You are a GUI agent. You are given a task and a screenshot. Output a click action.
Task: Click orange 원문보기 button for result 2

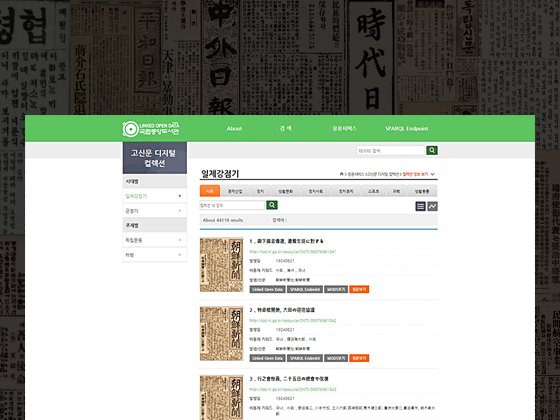coord(359,358)
